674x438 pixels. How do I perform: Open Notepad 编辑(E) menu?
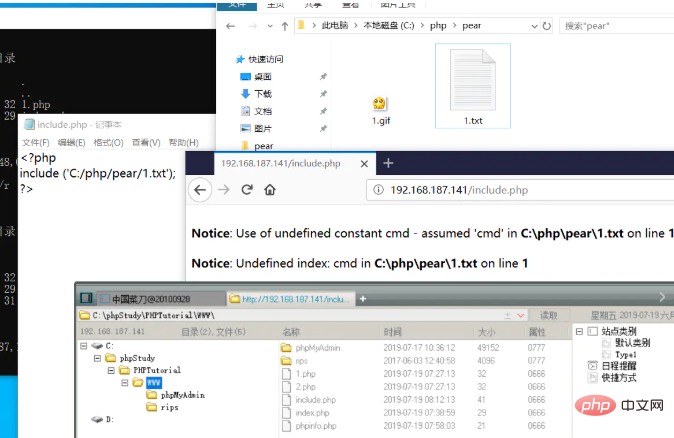(x=71, y=143)
